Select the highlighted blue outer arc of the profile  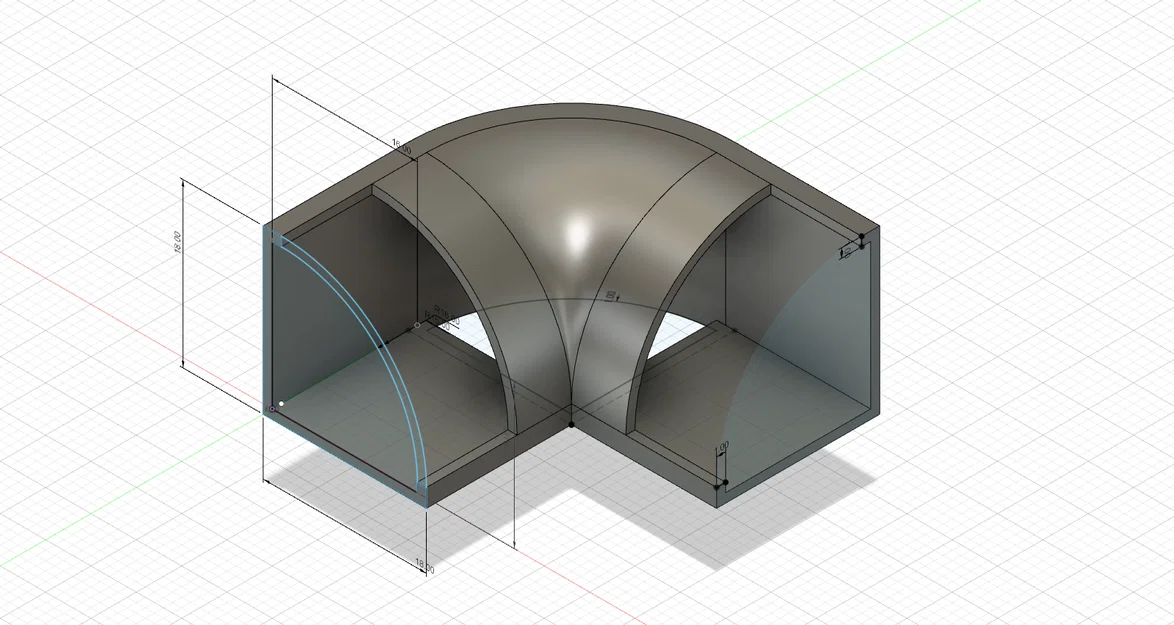coord(378,337)
